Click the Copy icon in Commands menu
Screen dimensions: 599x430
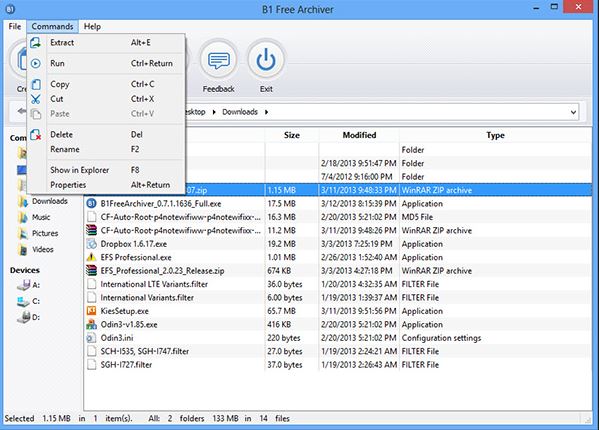pyautogui.click(x=36, y=84)
